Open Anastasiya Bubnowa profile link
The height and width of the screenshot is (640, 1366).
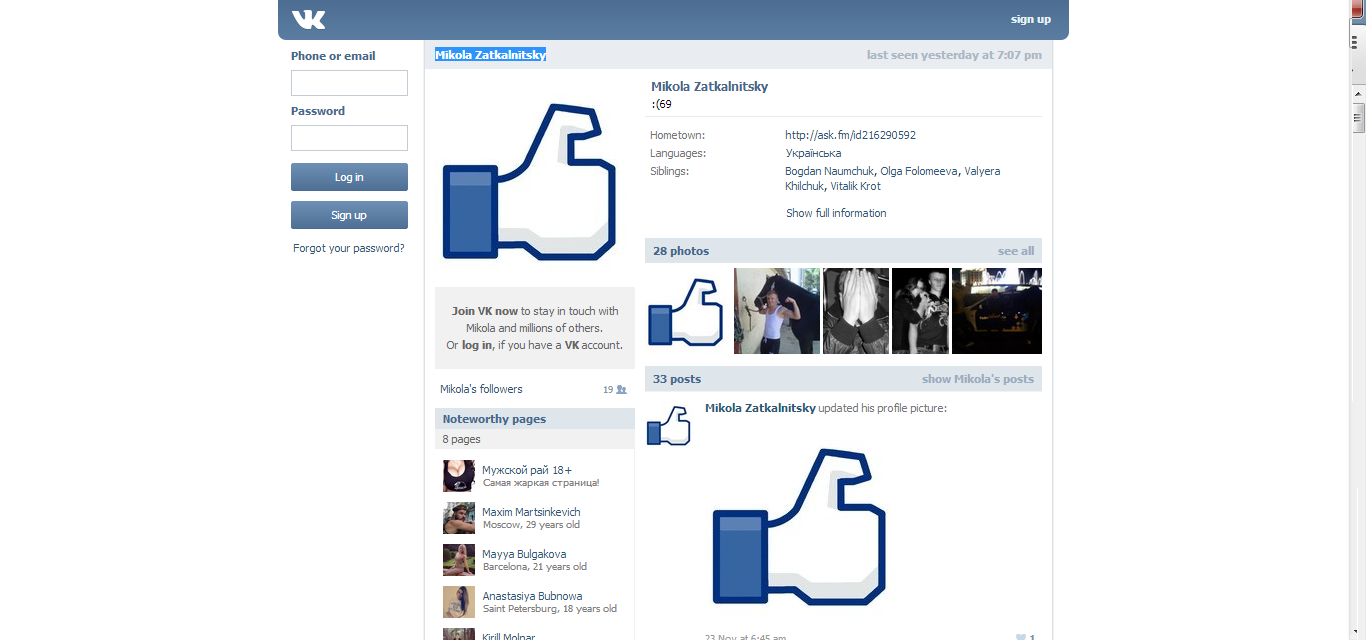[x=532, y=596]
